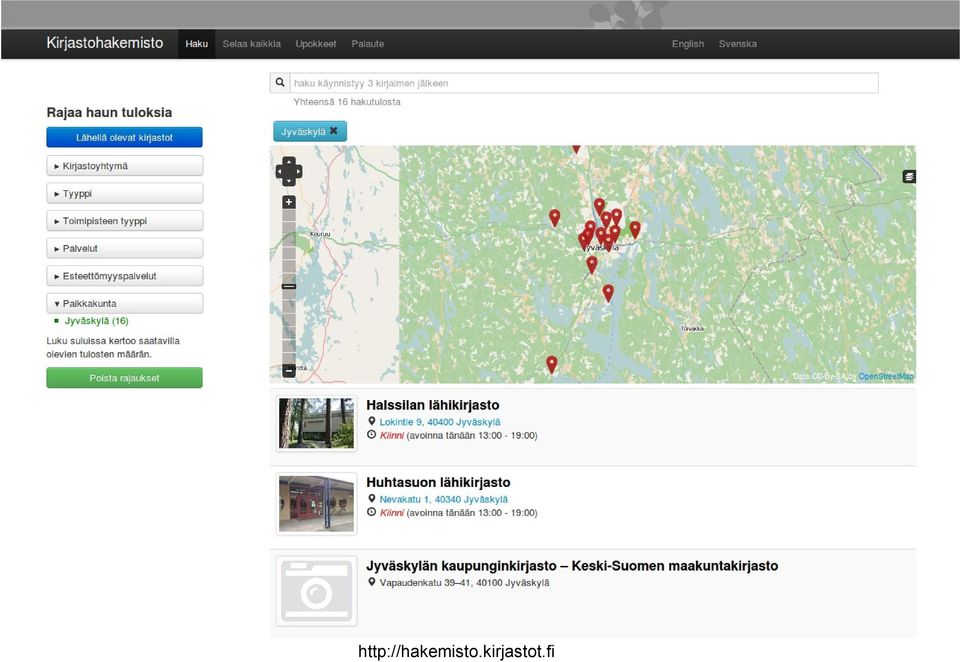Click the location pin icon beside Vapaudenkatu 39–41

(x=371, y=582)
